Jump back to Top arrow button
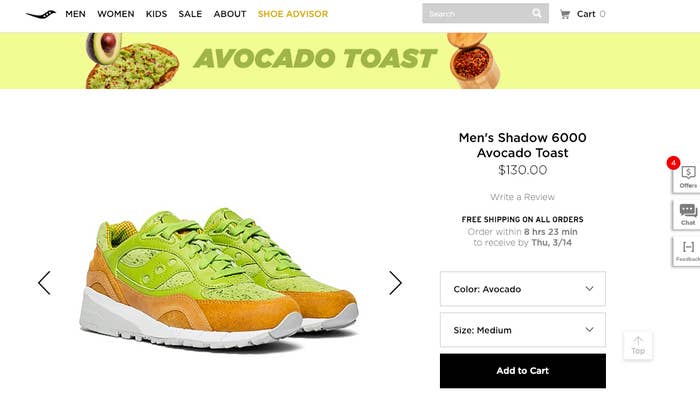 (x=638, y=345)
